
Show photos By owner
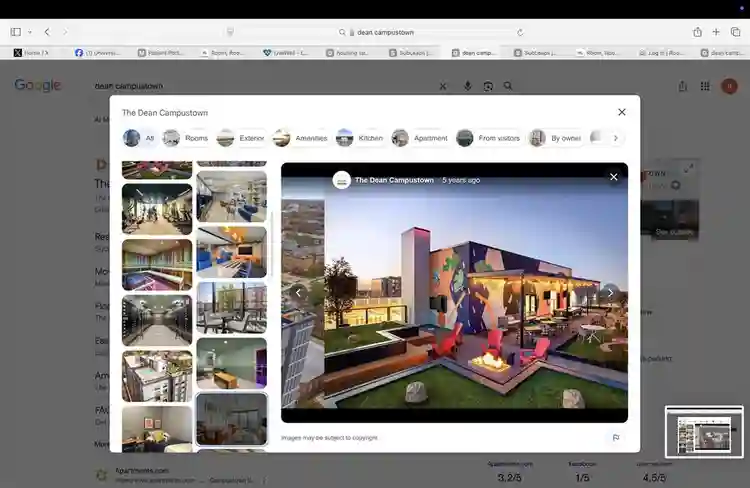point(556,138)
